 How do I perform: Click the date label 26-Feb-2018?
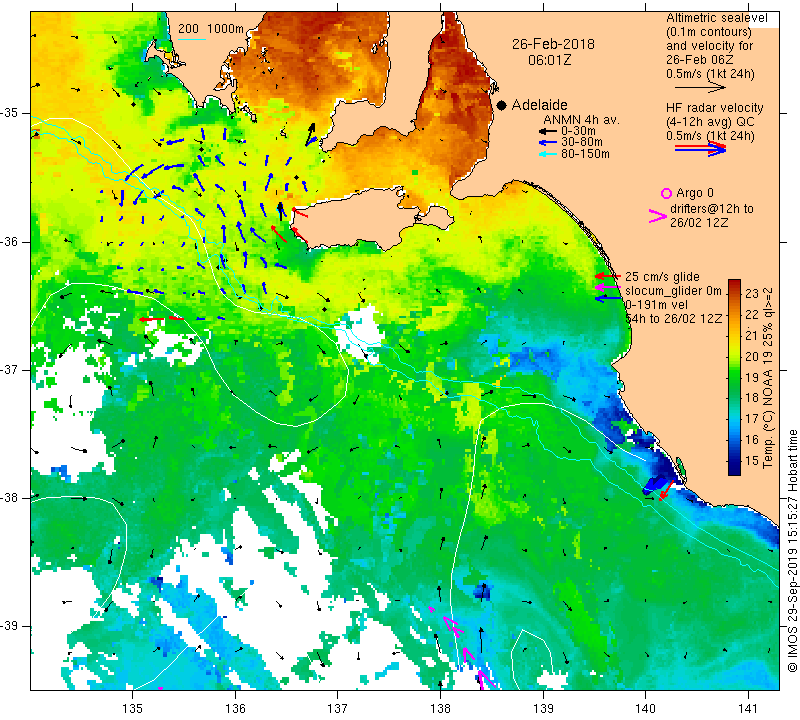[x=553, y=44]
